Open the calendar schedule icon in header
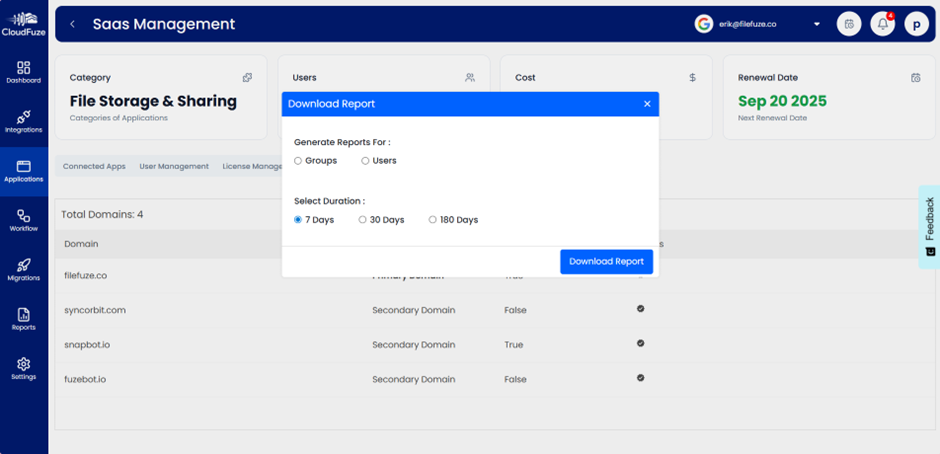Image resolution: width=940 pixels, height=454 pixels. (x=849, y=24)
